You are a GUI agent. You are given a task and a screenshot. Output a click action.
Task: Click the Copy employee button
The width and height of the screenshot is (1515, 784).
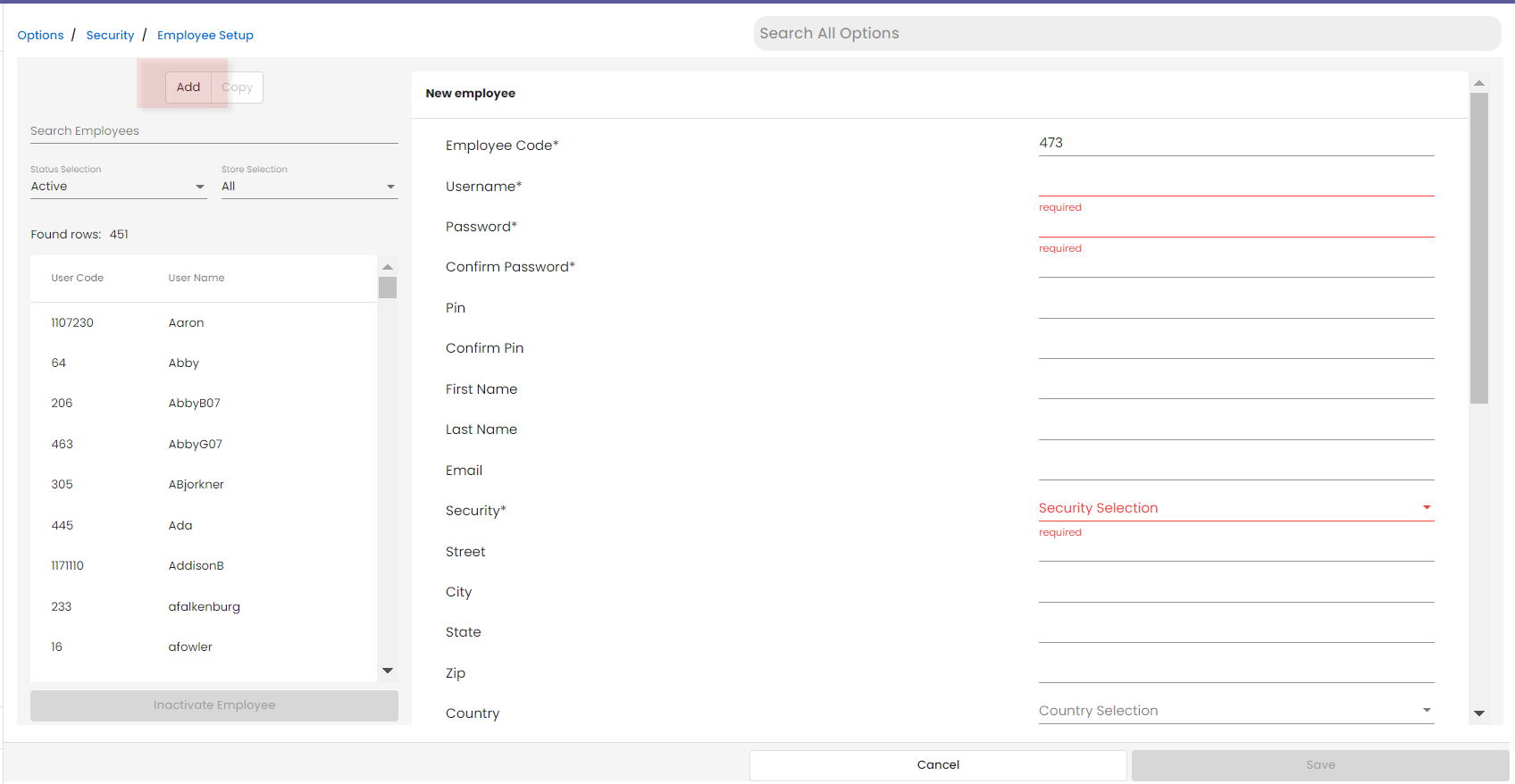click(x=238, y=88)
